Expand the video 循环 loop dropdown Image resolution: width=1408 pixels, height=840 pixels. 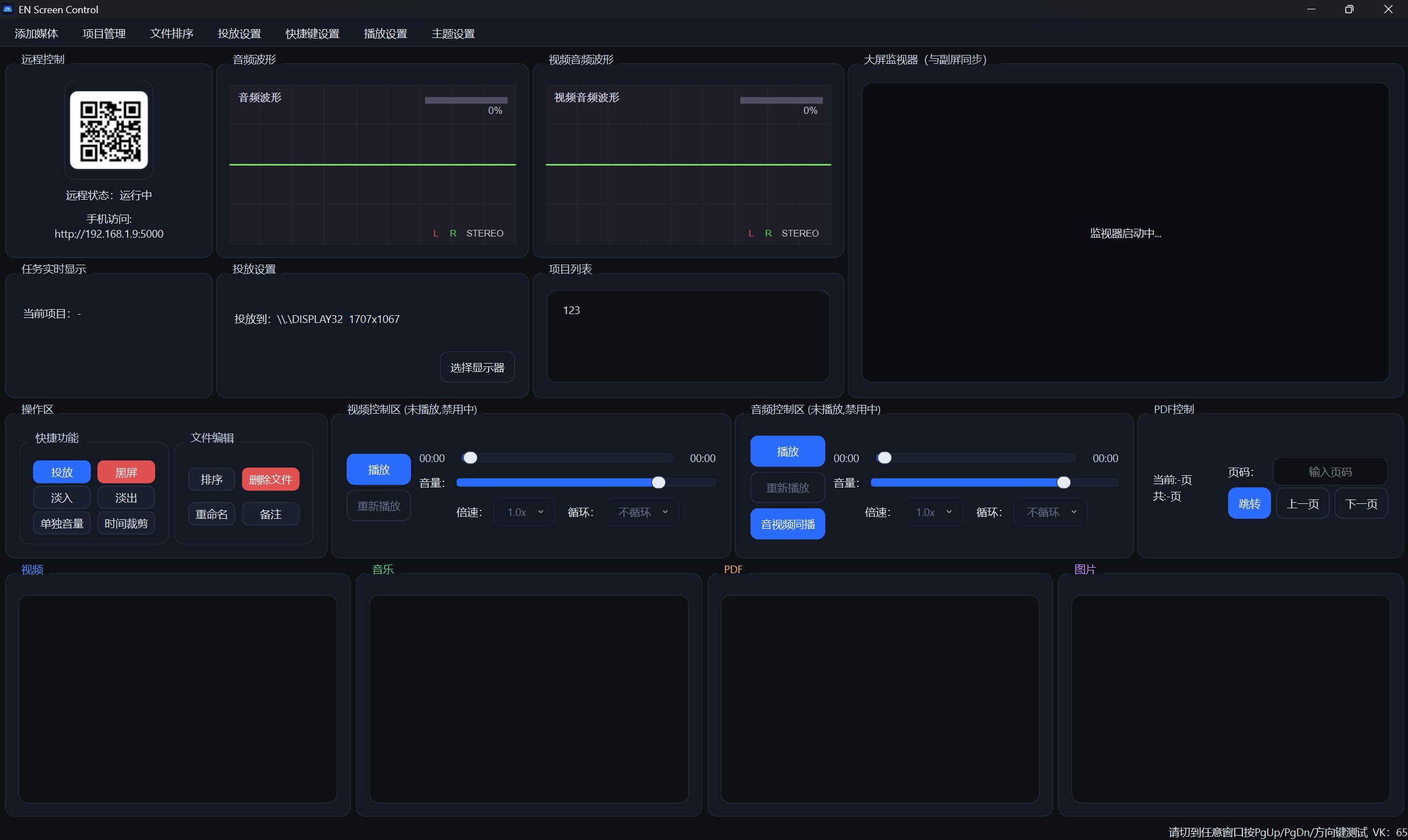tap(642, 512)
